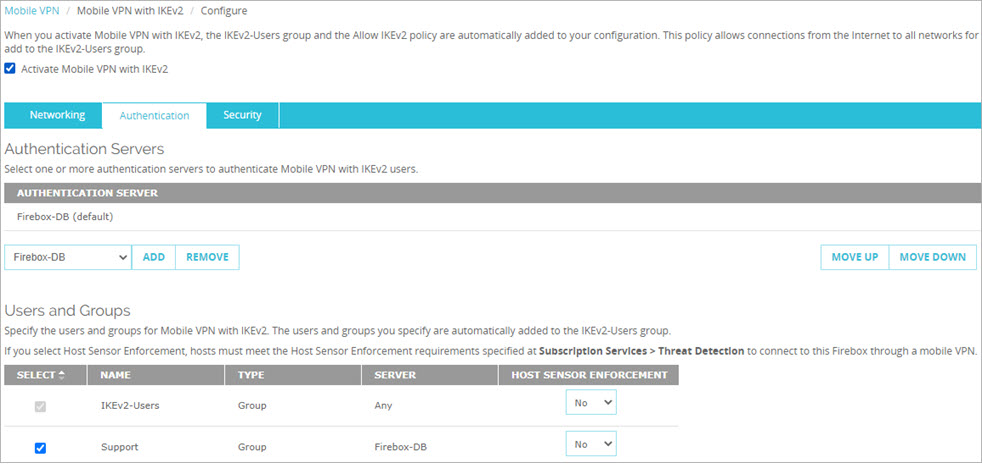Go to Mobile VPN breadcrumb link
This screenshot has width=982, height=464.
point(32,9)
